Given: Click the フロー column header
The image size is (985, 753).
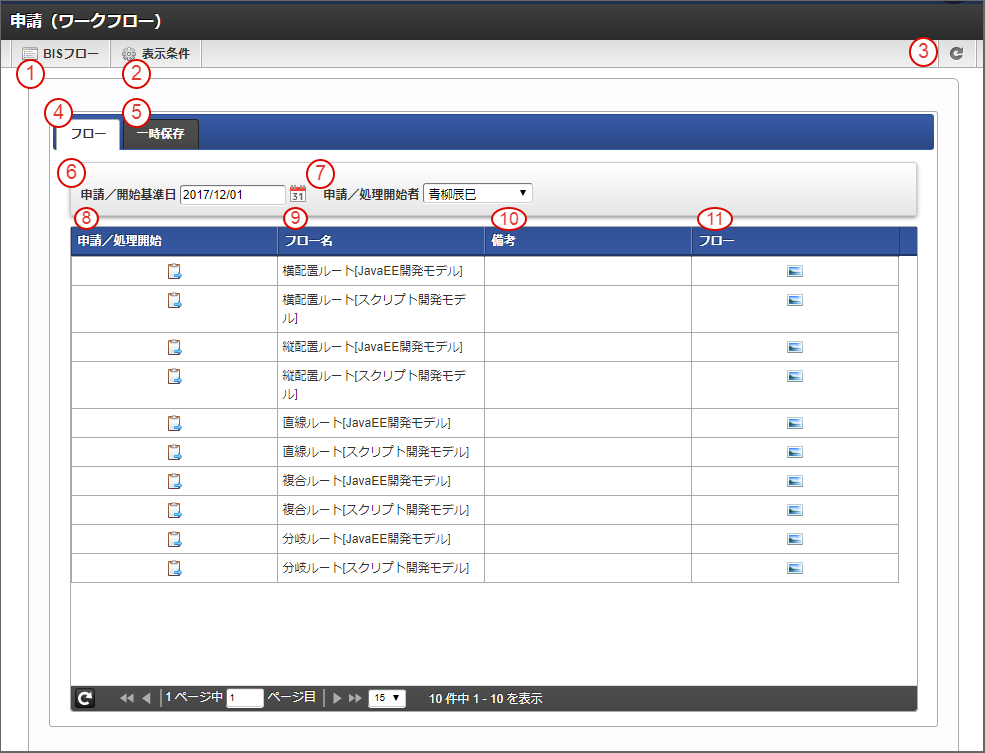Looking at the screenshot, I should point(795,241).
